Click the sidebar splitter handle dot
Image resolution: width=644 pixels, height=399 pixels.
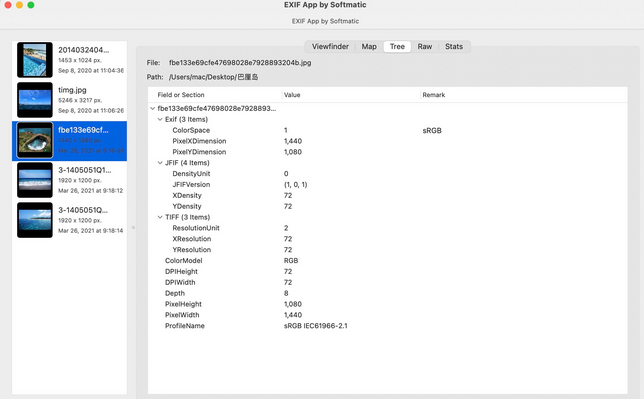click(133, 227)
